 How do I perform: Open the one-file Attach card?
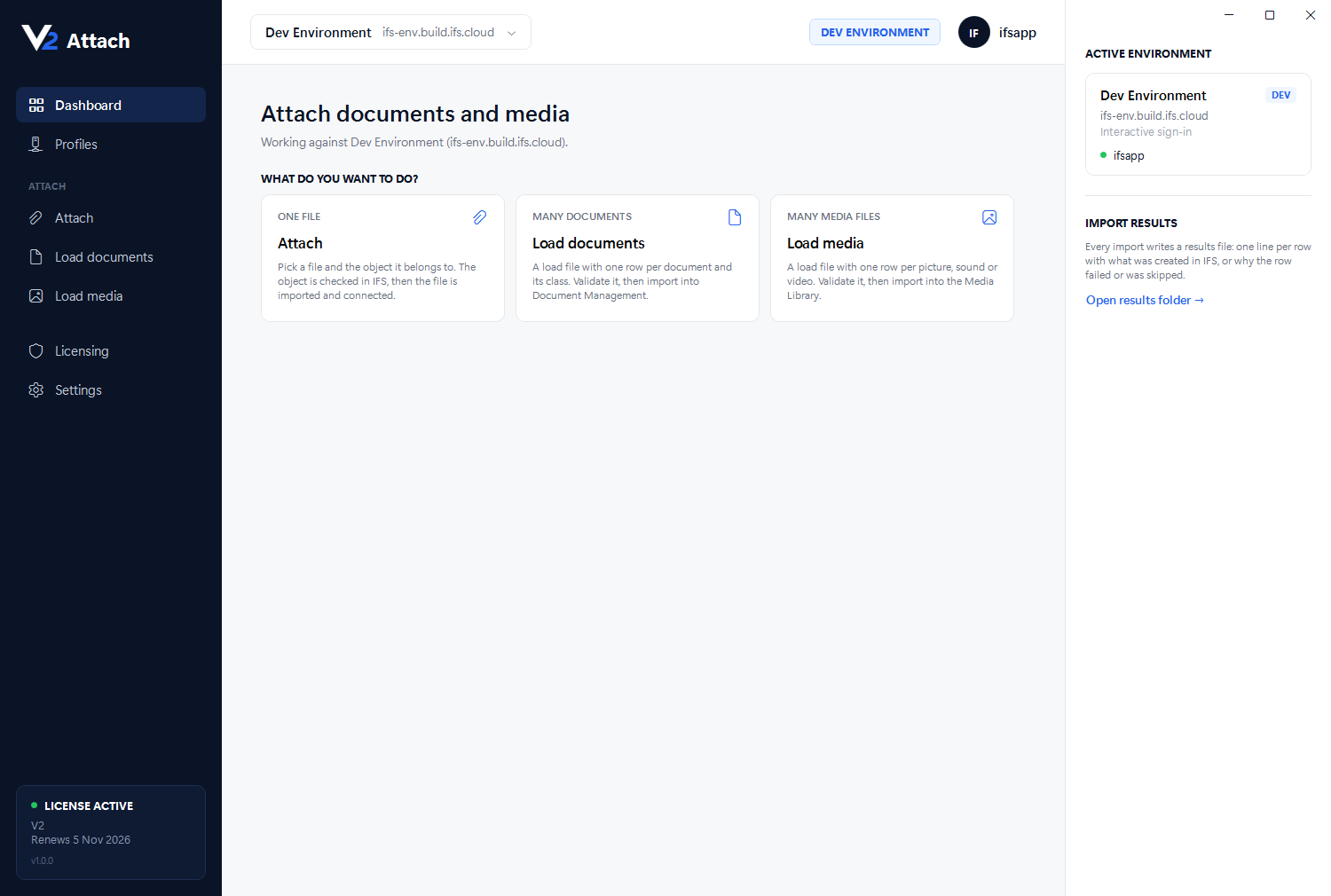click(382, 258)
